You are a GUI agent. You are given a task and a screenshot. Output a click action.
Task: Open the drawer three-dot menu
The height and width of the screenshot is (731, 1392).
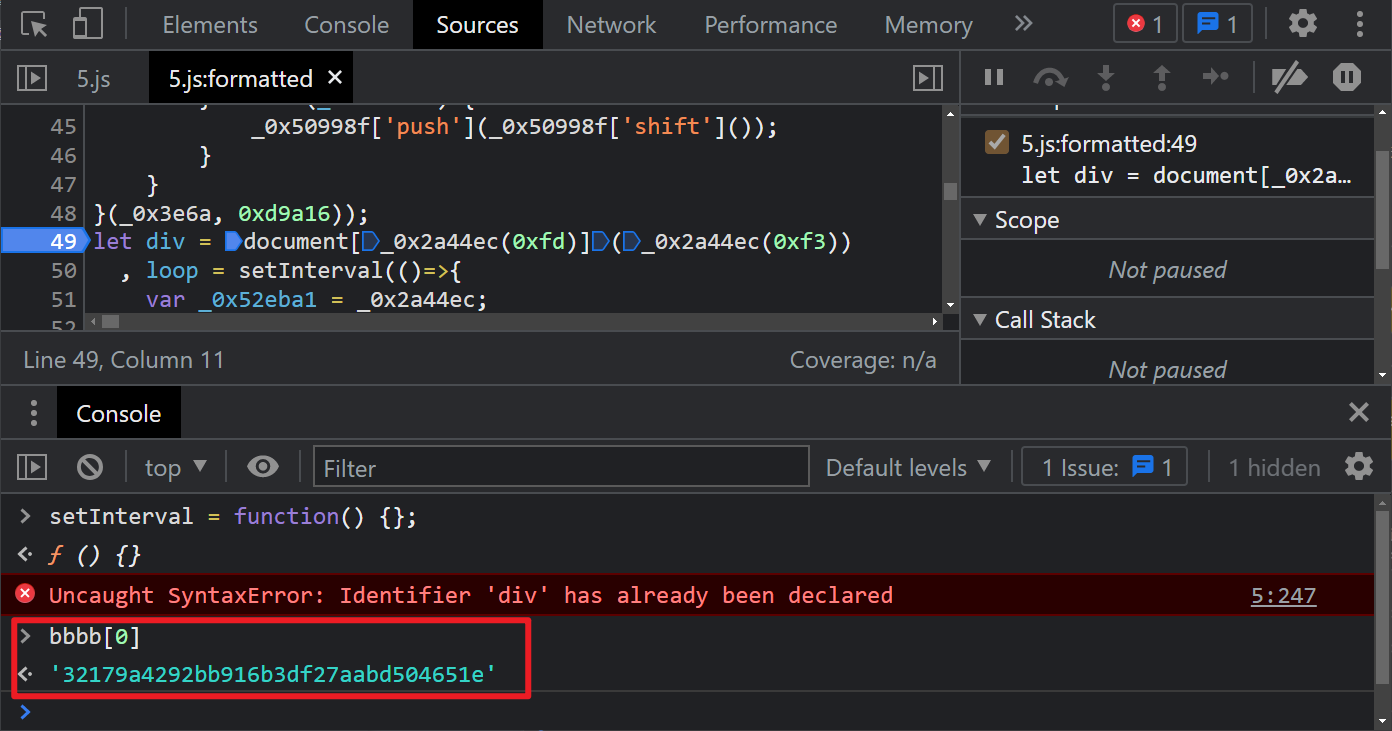pos(33,413)
